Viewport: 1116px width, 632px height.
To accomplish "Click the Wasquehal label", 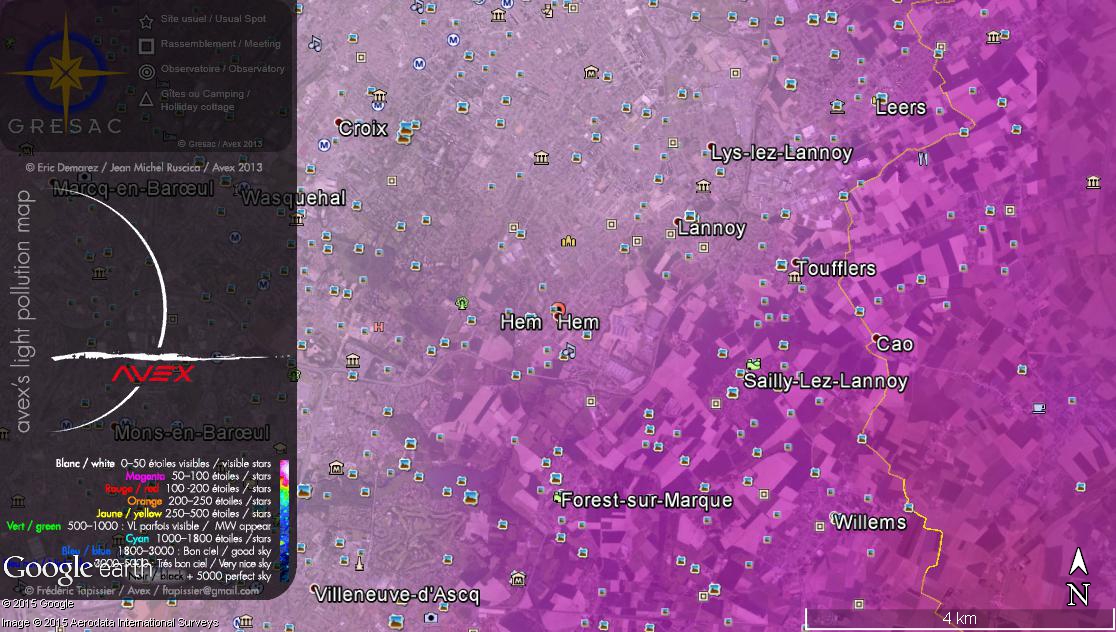I will tap(293, 197).
